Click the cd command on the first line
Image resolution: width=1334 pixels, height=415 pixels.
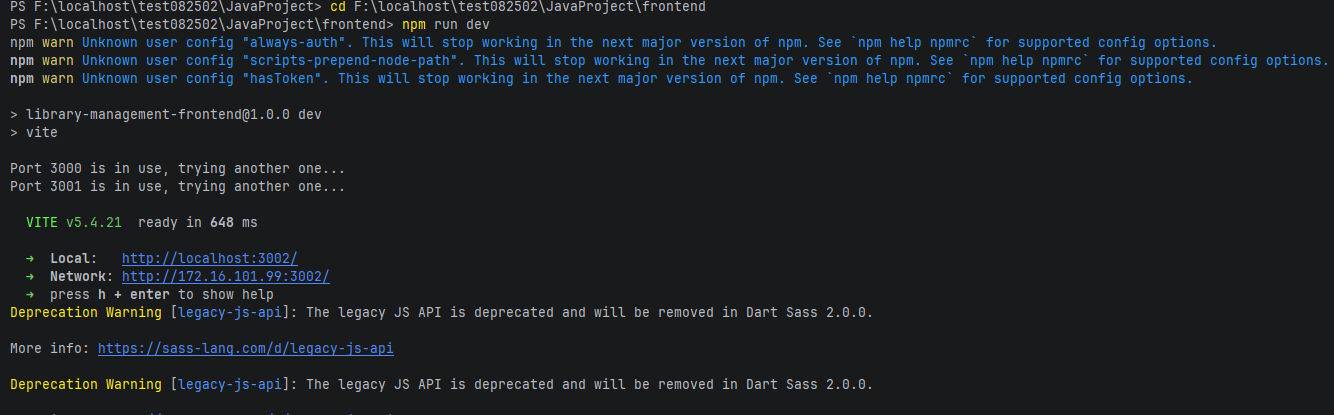tap(517, 6)
